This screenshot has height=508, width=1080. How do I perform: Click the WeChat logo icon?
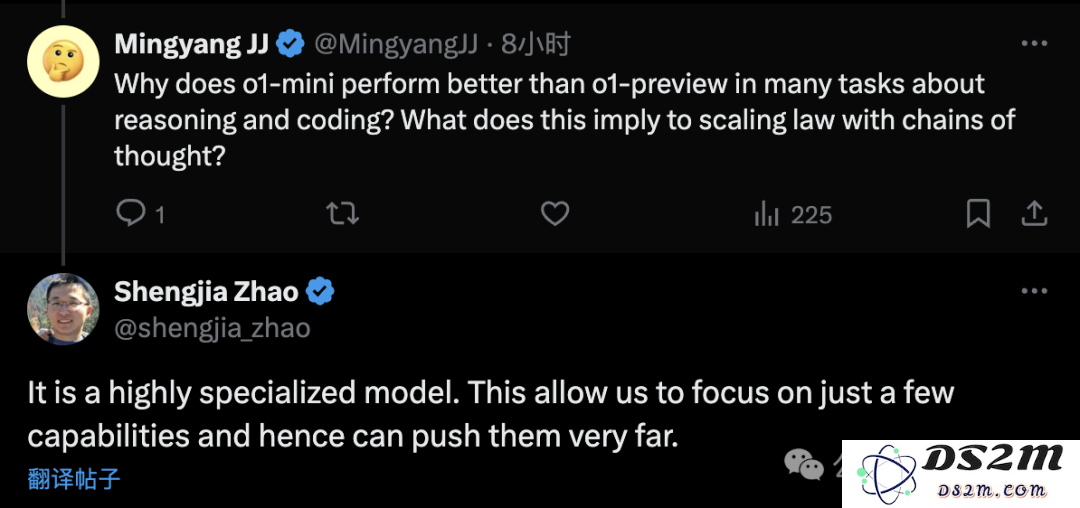[x=804, y=465]
